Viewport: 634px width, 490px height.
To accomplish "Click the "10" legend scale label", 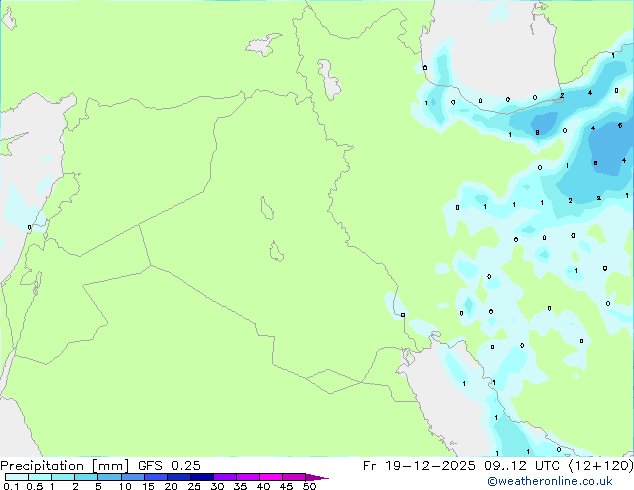I will pyautogui.click(x=125, y=486).
